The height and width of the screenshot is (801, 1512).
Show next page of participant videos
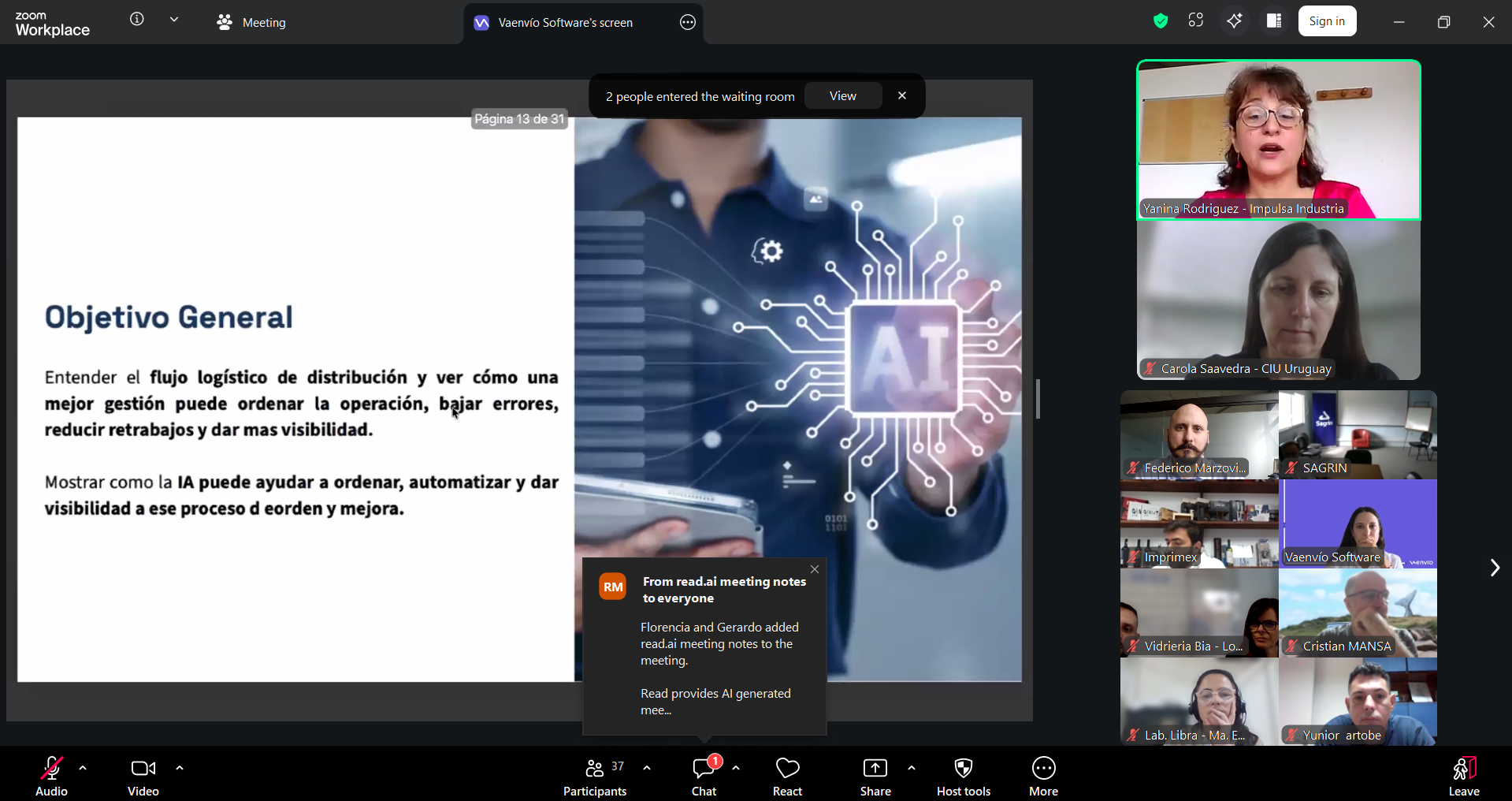pos(1494,568)
